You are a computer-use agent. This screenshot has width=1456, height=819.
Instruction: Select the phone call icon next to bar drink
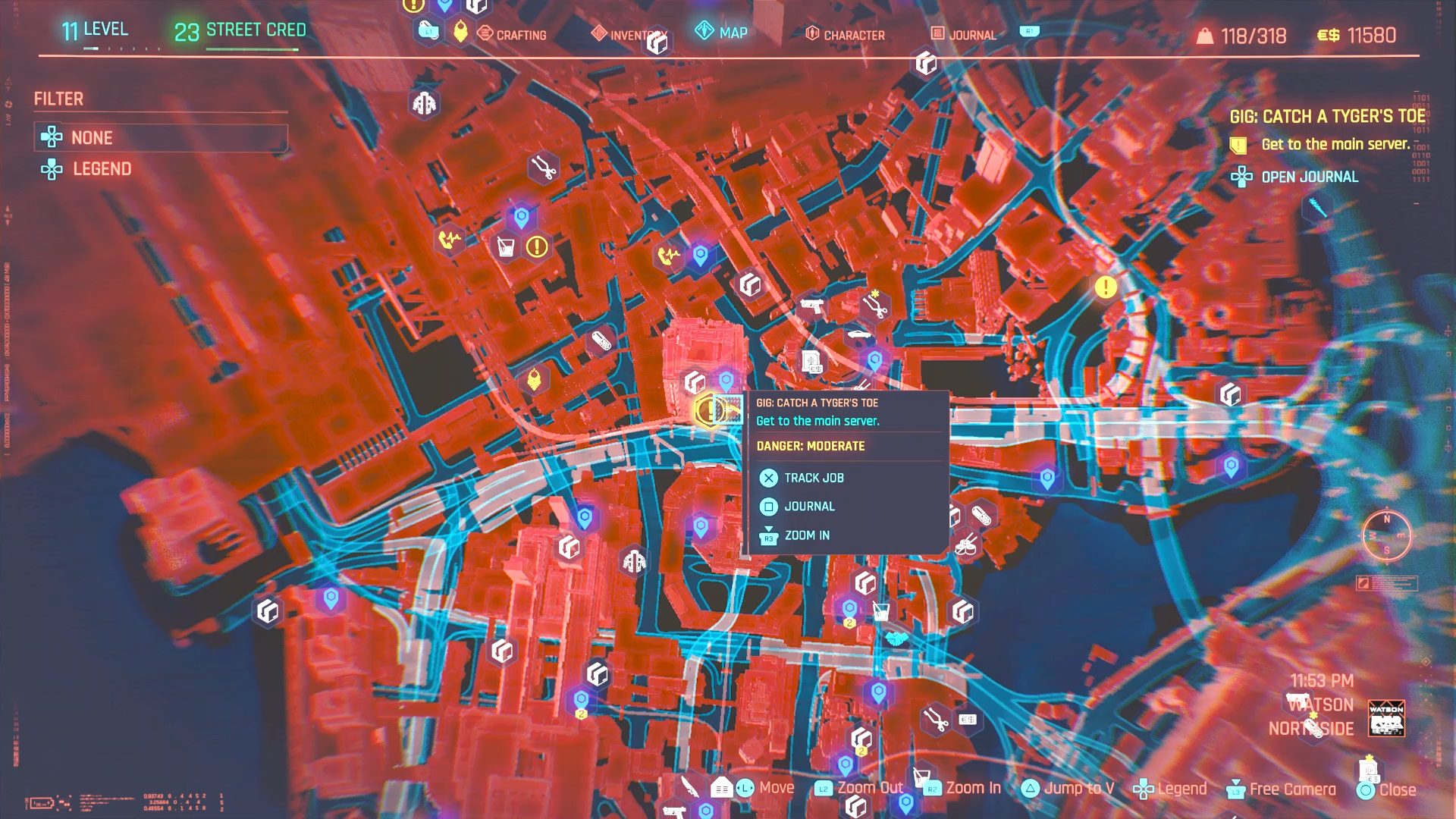point(449,240)
